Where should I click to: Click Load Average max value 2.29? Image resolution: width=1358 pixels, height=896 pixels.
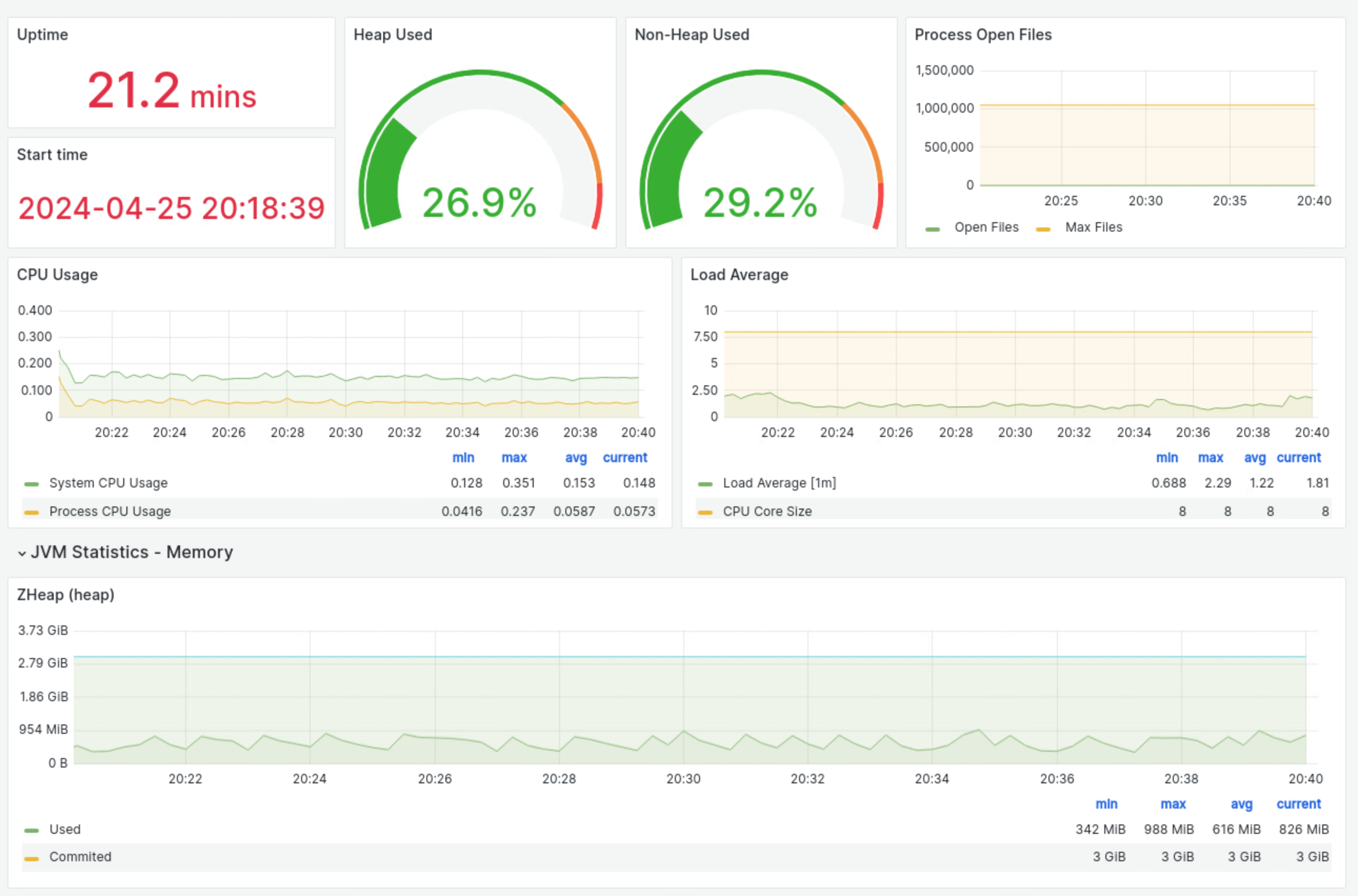(x=1217, y=483)
